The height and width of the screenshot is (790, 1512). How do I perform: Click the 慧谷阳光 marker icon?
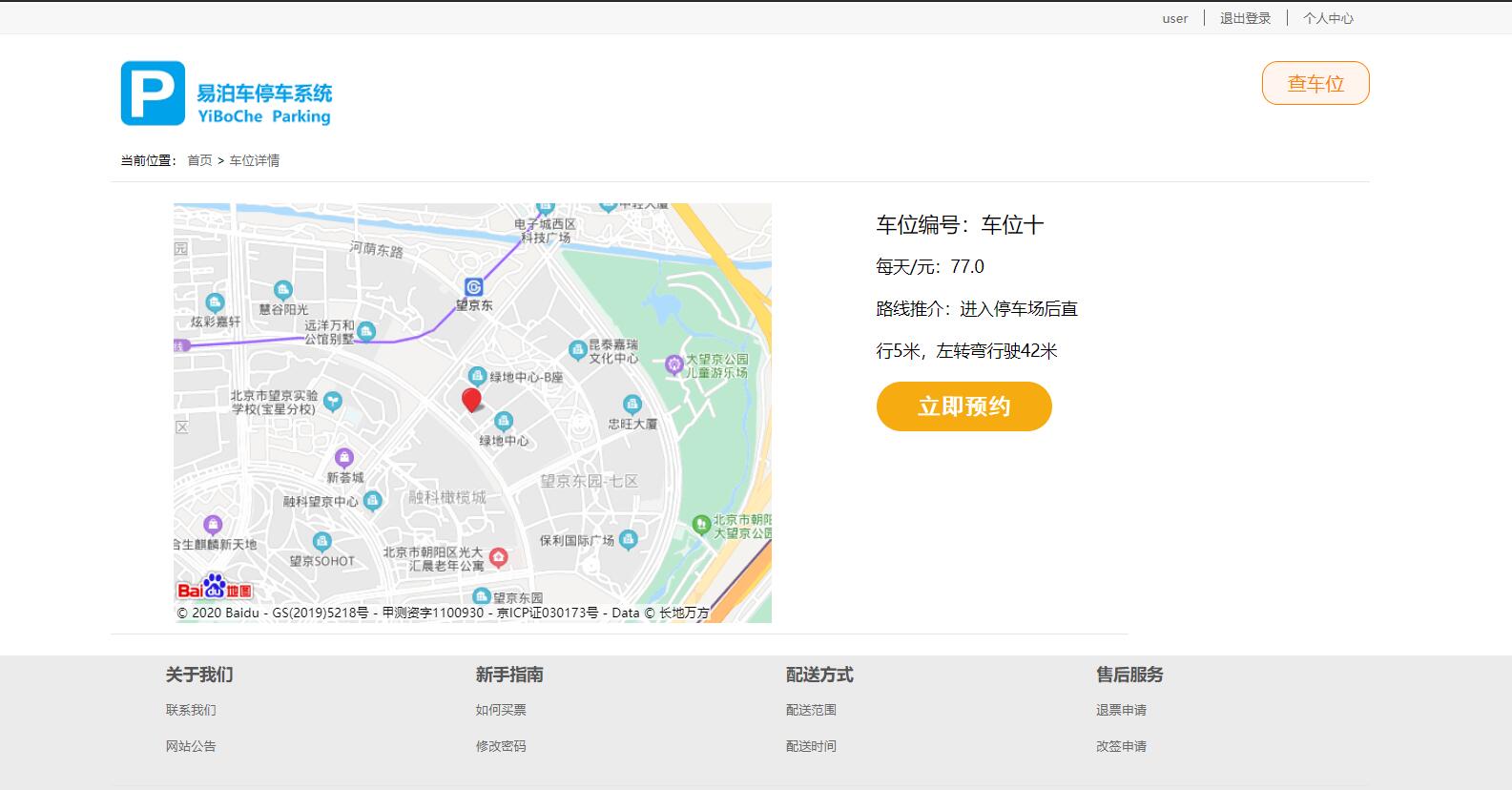(x=282, y=290)
